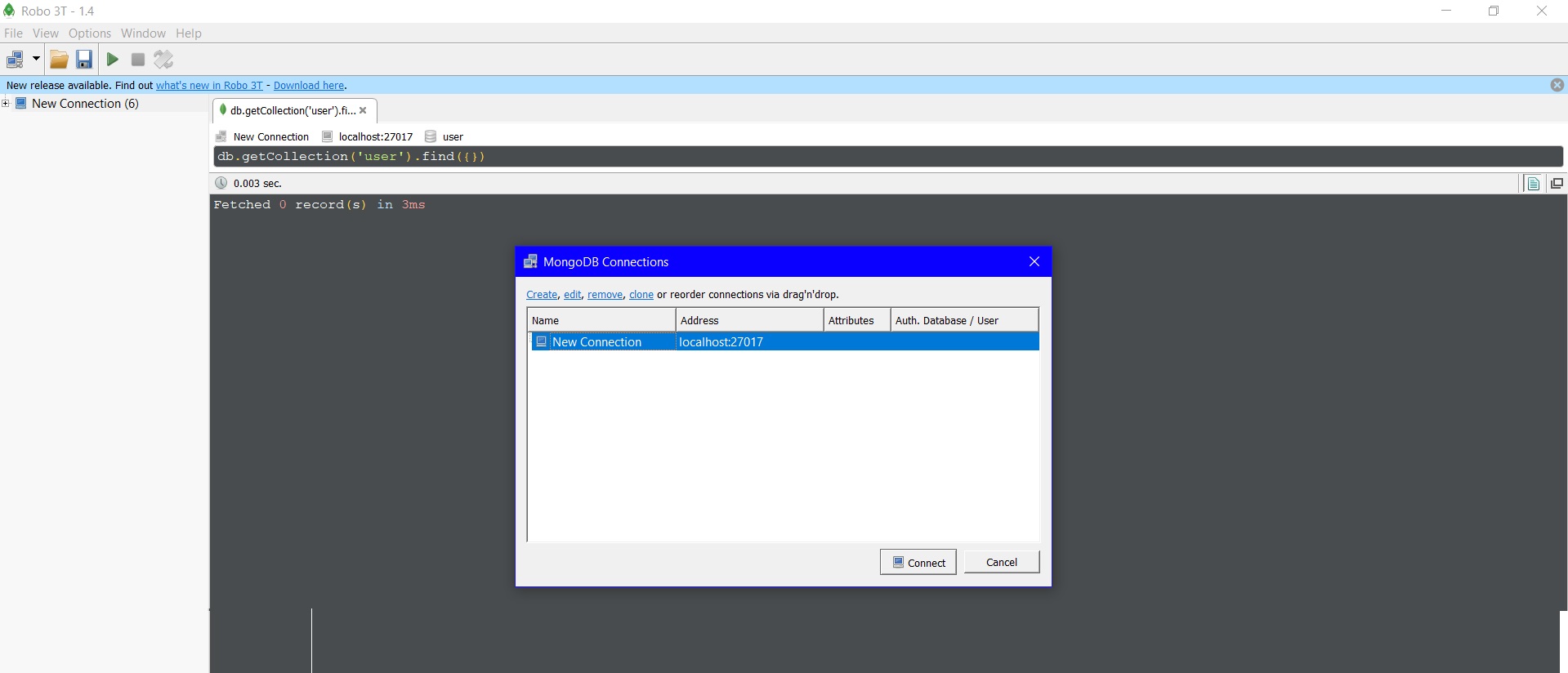The height and width of the screenshot is (673, 1568).
Task: Click the Robo 3T application logo icon
Action: coord(9,11)
